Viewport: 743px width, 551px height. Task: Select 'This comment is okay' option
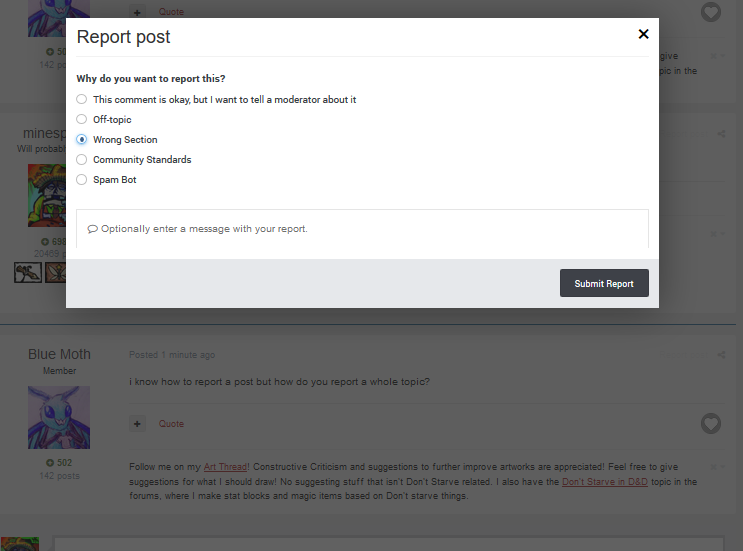(x=82, y=100)
